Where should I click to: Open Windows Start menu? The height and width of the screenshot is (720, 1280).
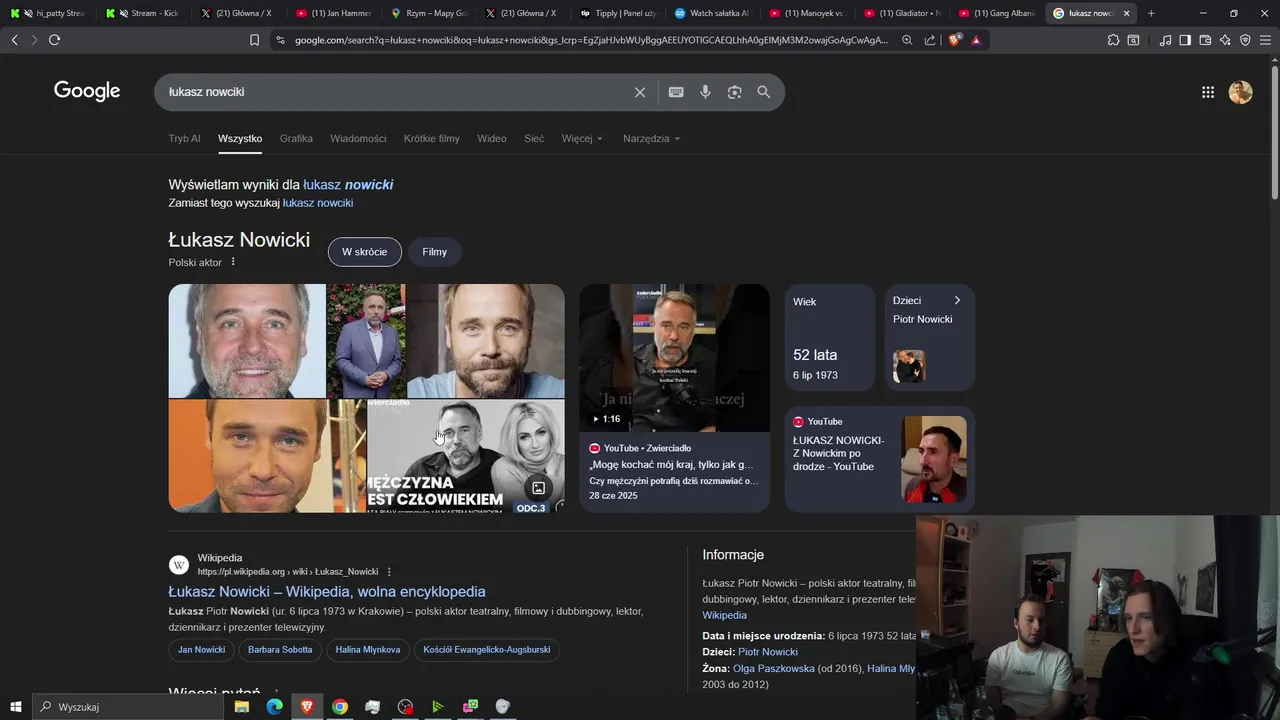16,707
